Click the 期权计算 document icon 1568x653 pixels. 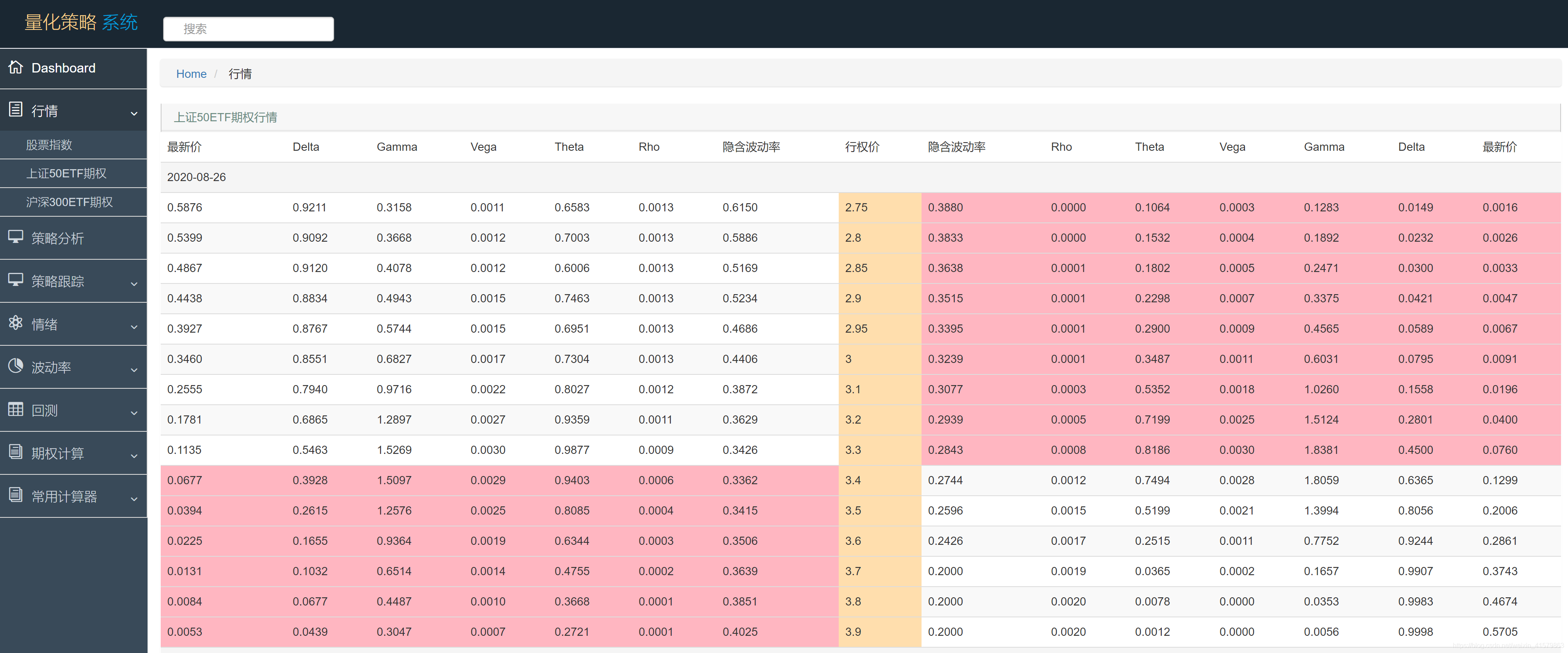pyautogui.click(x=16, y=452)
